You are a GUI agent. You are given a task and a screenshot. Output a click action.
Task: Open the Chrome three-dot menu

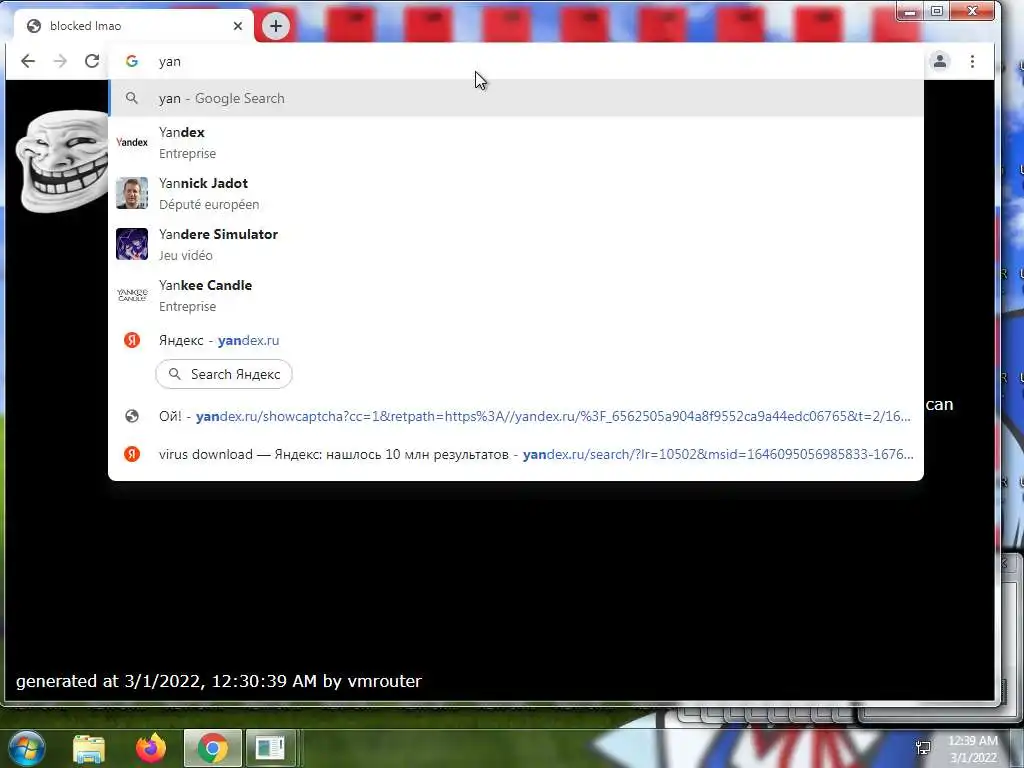(x=972, y=61)
